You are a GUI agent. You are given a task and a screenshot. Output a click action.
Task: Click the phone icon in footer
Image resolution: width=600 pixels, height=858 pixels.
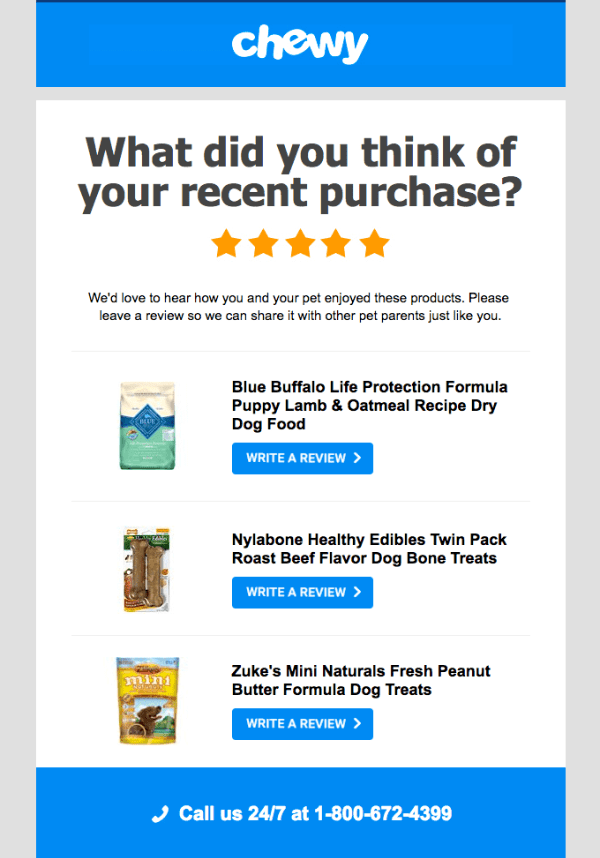(x=160, y=814)
